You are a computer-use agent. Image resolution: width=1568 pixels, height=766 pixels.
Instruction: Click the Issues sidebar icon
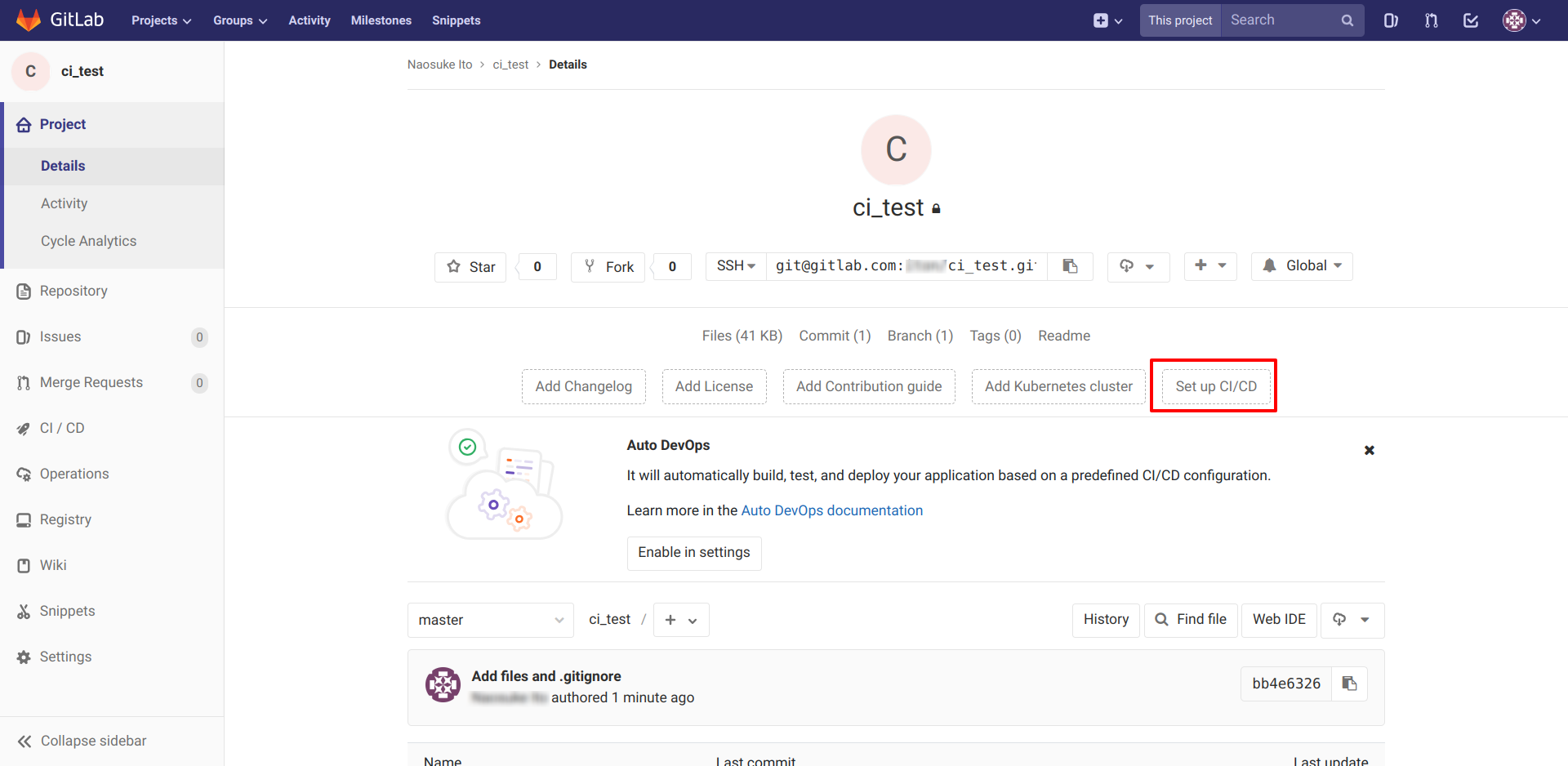[24, 336]
